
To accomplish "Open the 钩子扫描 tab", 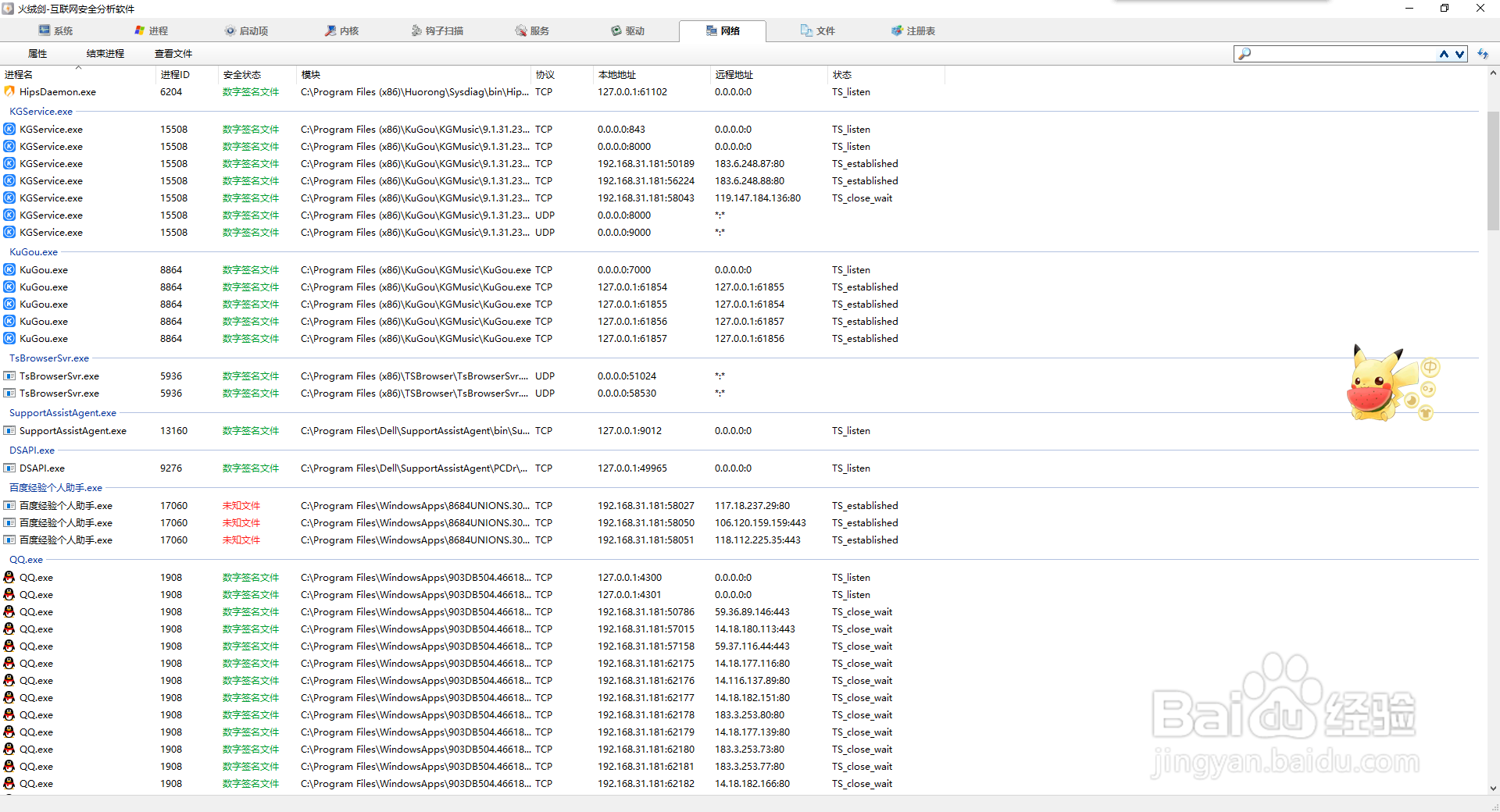I will click(x=437, y=30).
